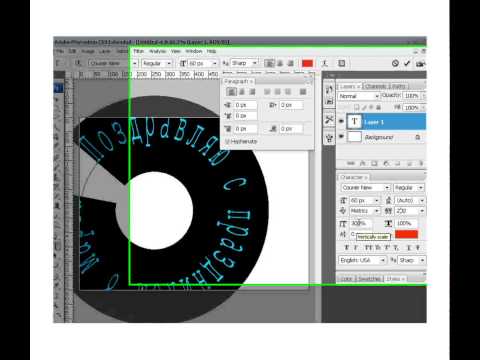Screen dimensions: 480x360
Task: Select justify all in Paragraph panel
Action: pyautogui.click(x=303, y=92)
